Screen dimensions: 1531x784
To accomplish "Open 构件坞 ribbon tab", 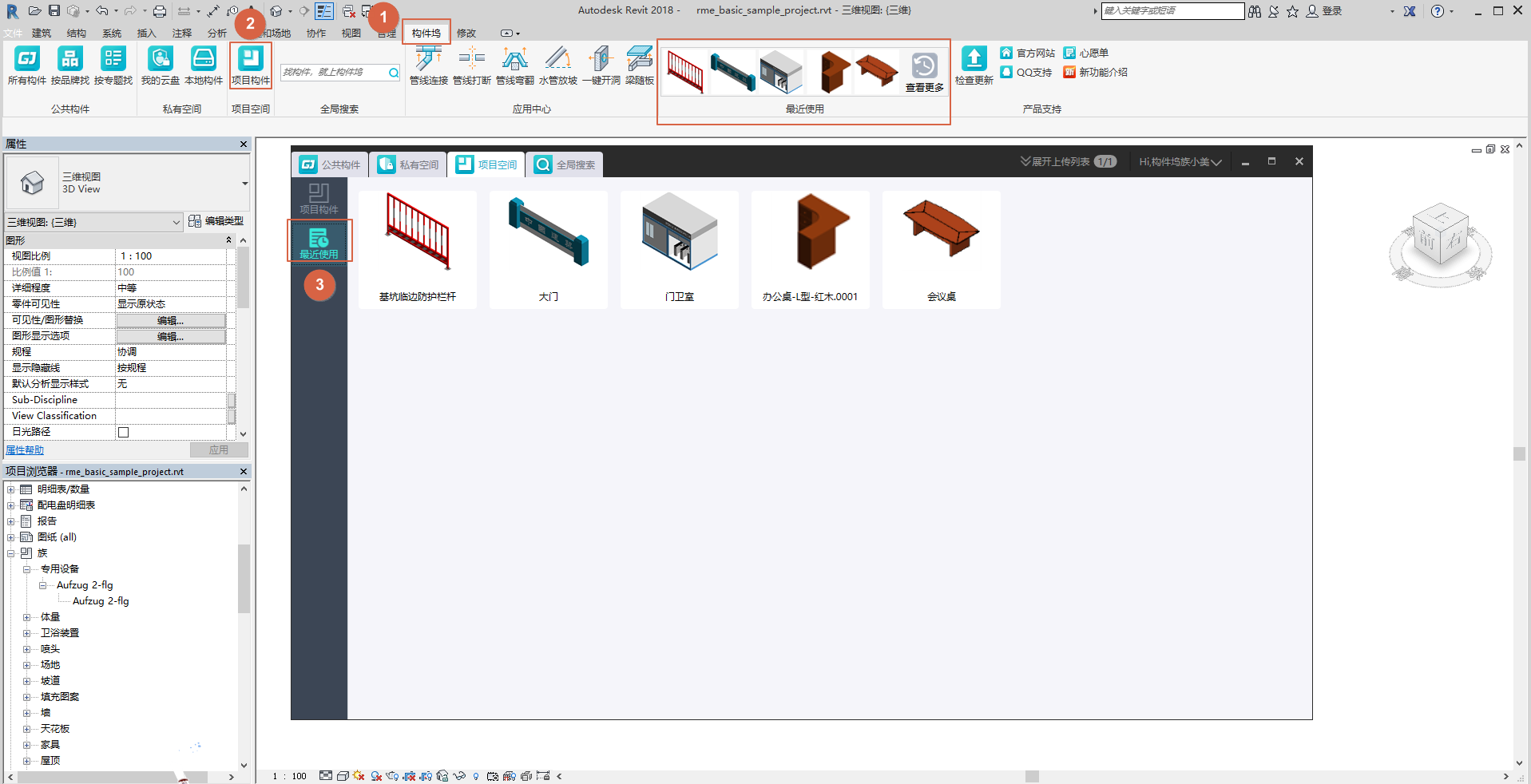I will [426, 33].
